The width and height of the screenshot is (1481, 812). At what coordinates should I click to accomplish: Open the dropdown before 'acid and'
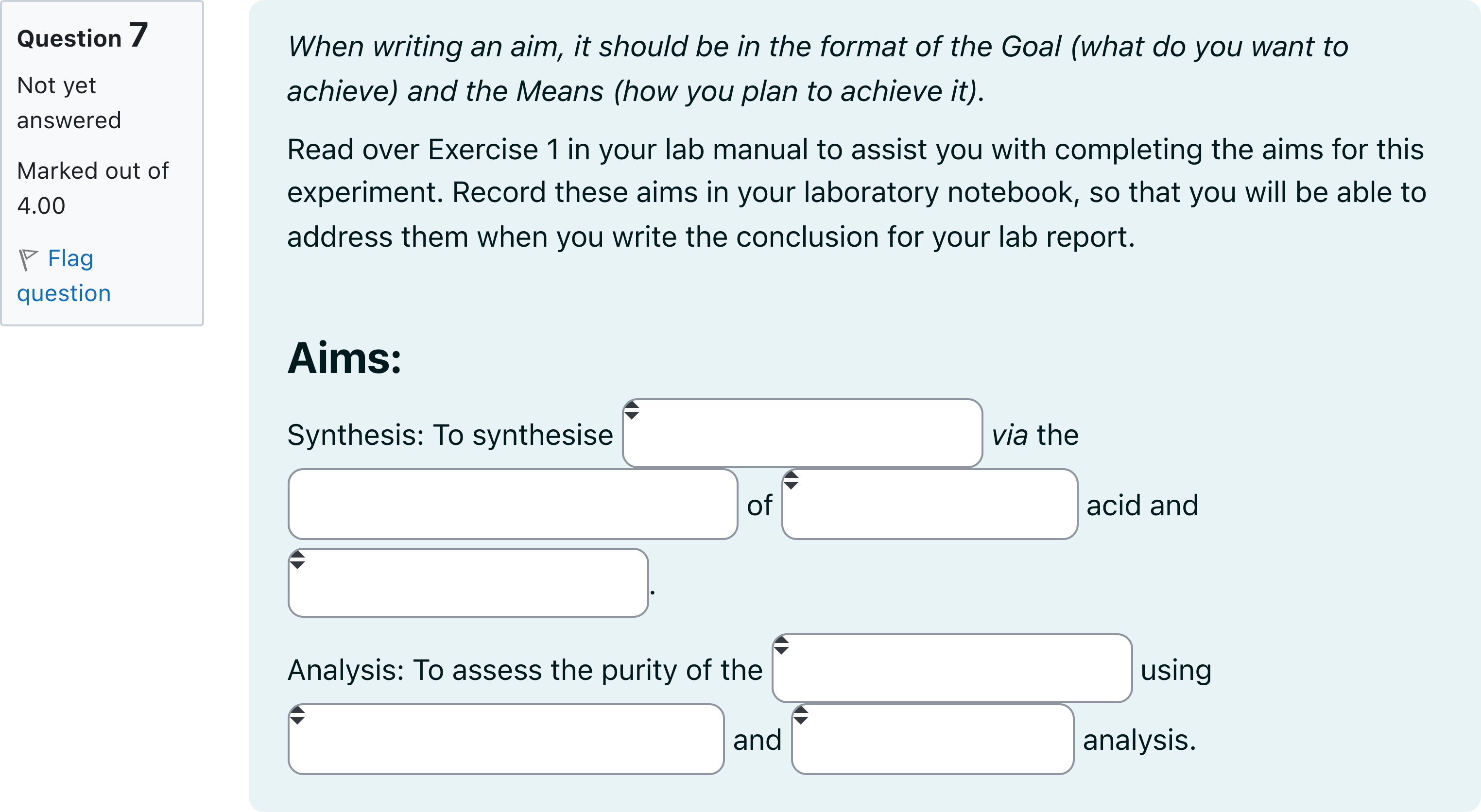pyautogui.click(x=929, y=505)
